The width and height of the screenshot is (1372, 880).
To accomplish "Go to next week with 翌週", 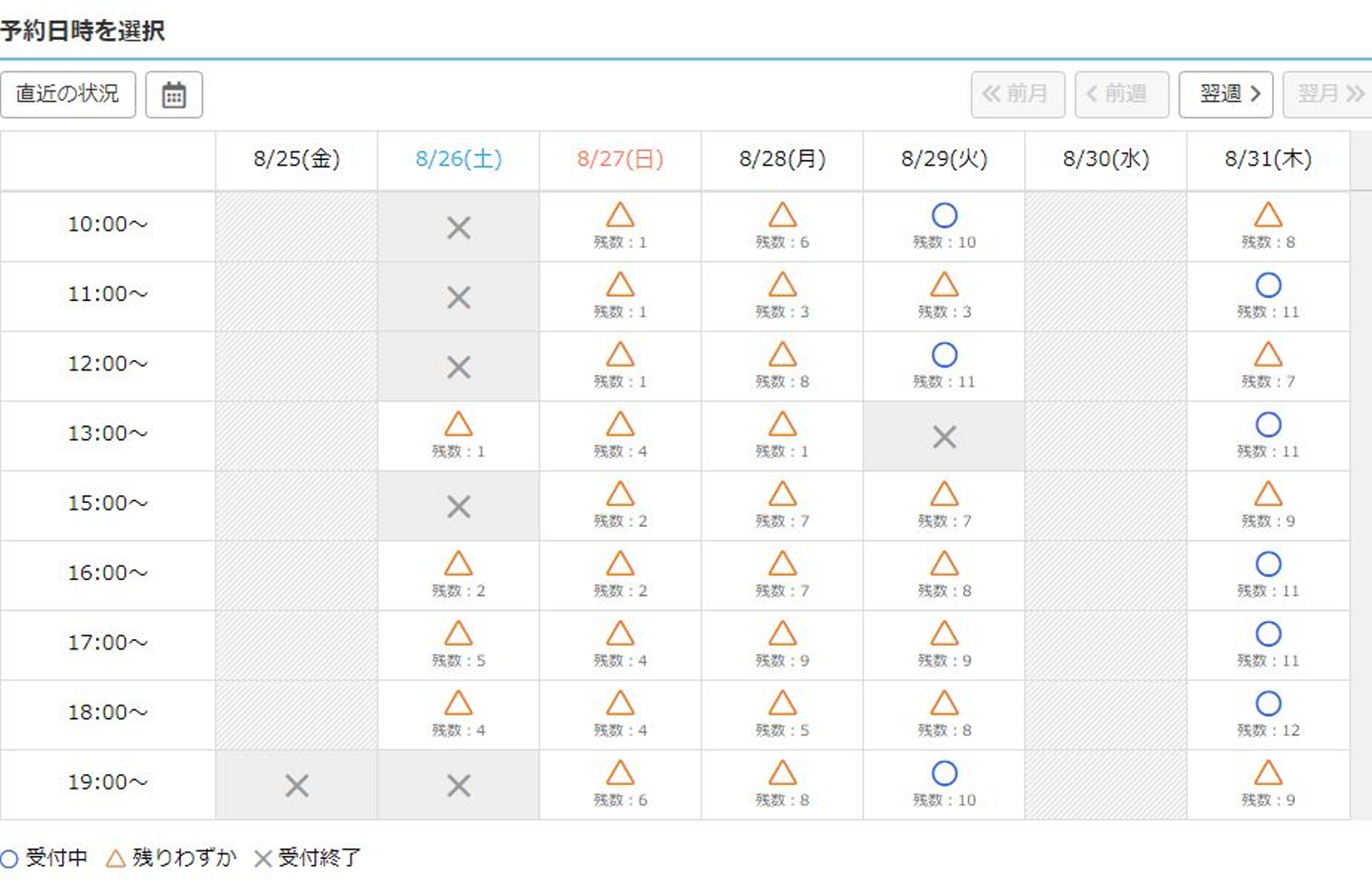I will (x=1225, y=94).
